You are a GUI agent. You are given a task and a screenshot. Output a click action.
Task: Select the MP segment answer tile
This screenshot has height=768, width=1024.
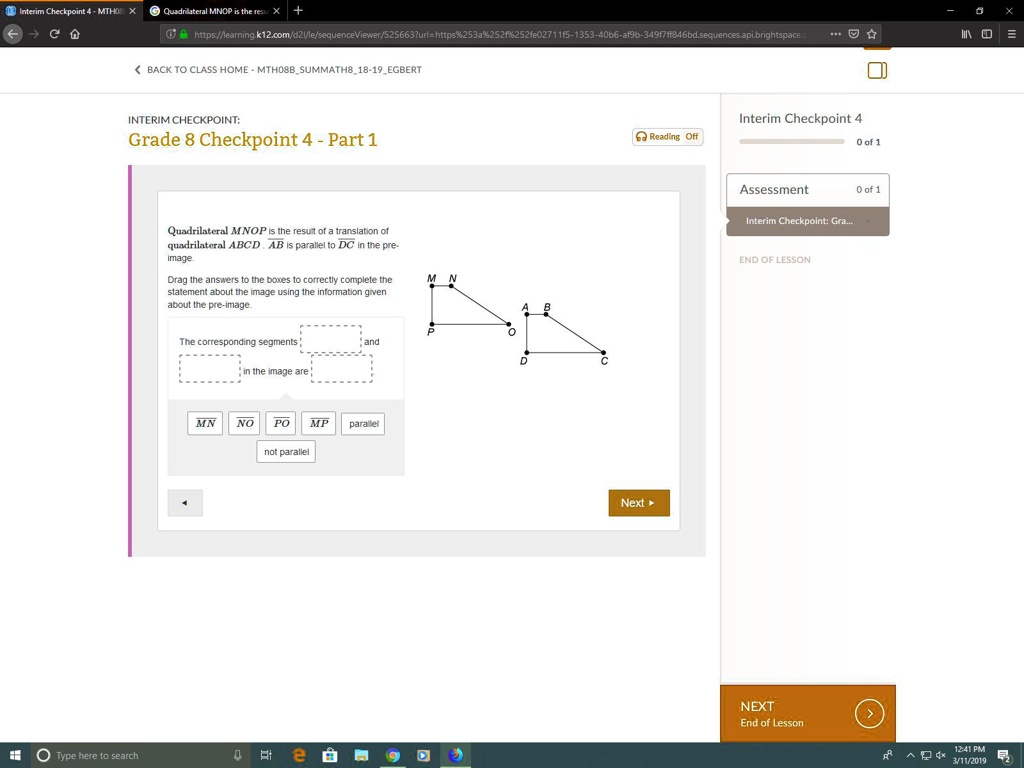[x=318, y=423]
